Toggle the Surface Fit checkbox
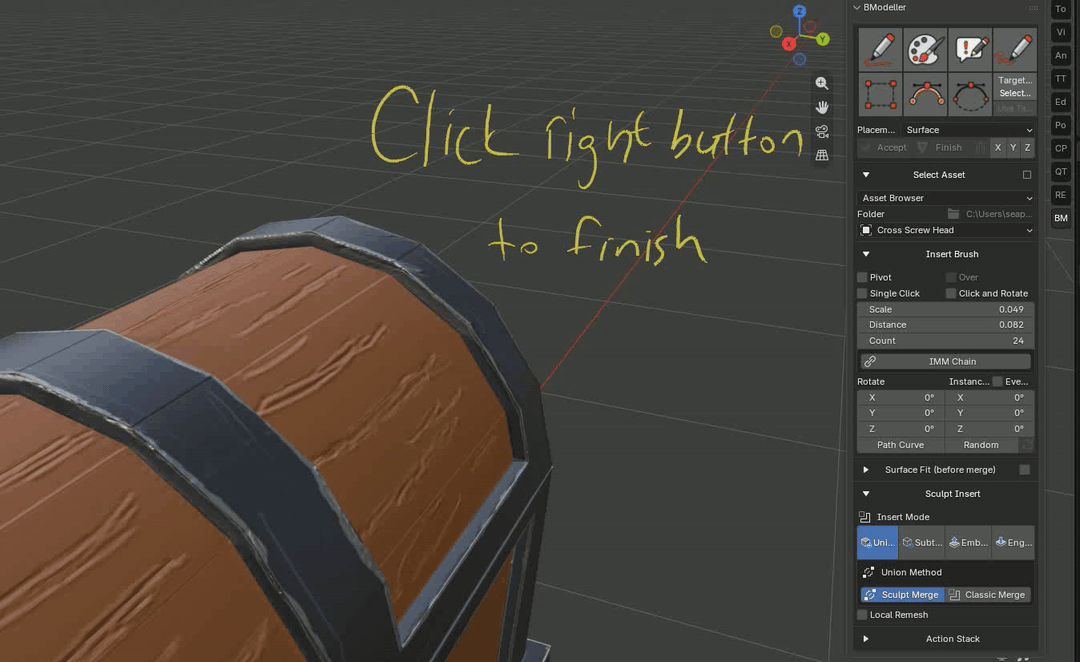 tap(1025, 470)
